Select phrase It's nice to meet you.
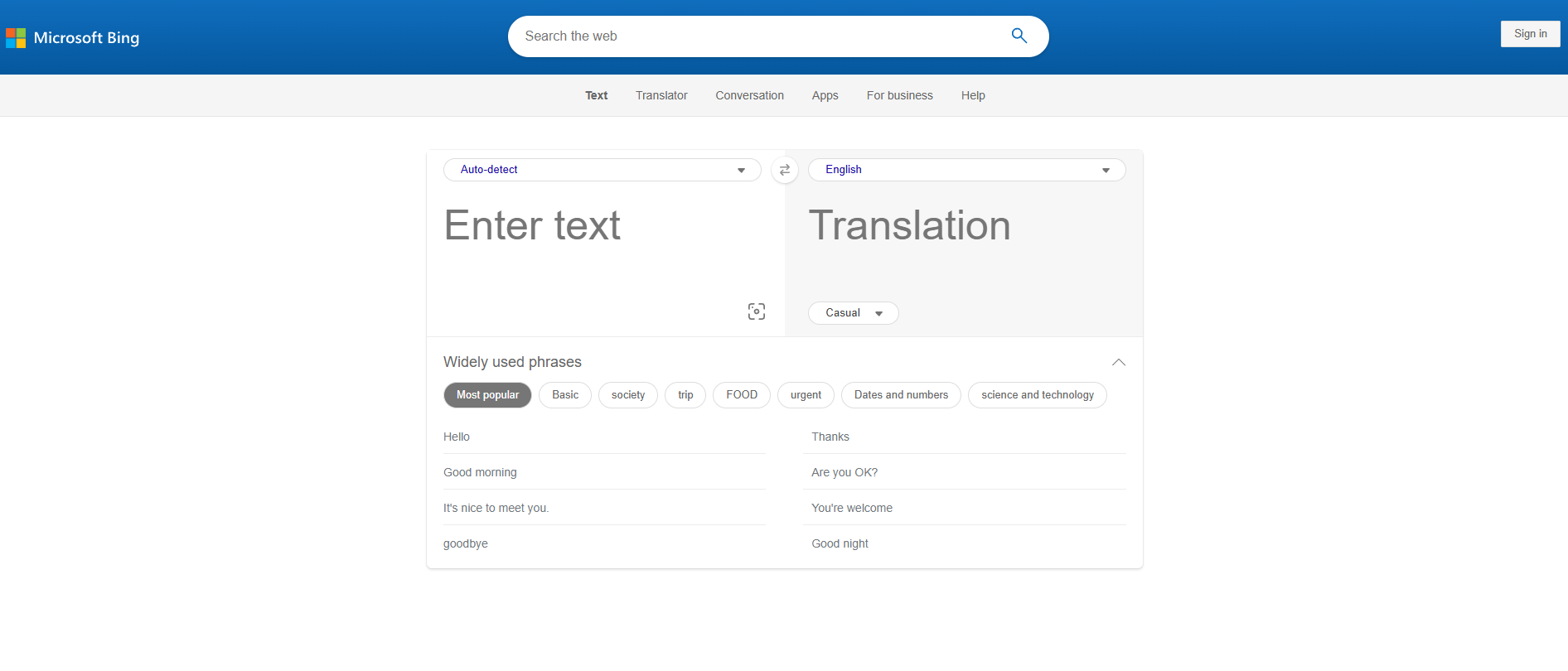This screenshot has height=671, width=1568. 604,508
